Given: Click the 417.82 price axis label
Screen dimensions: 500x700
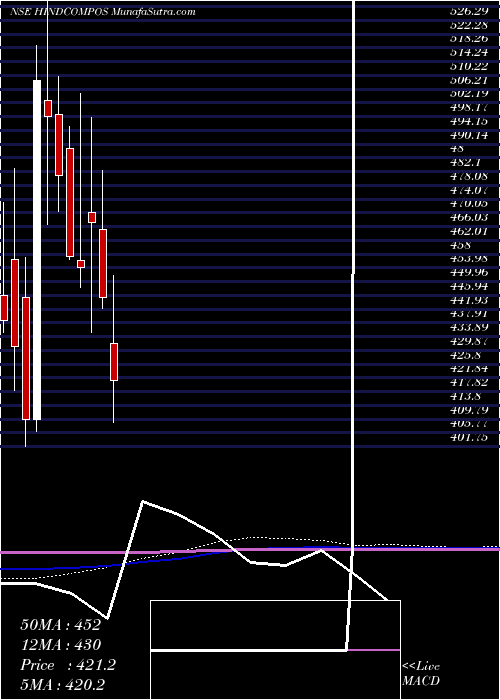Looking at the screenshot, I should coord(468,382).
